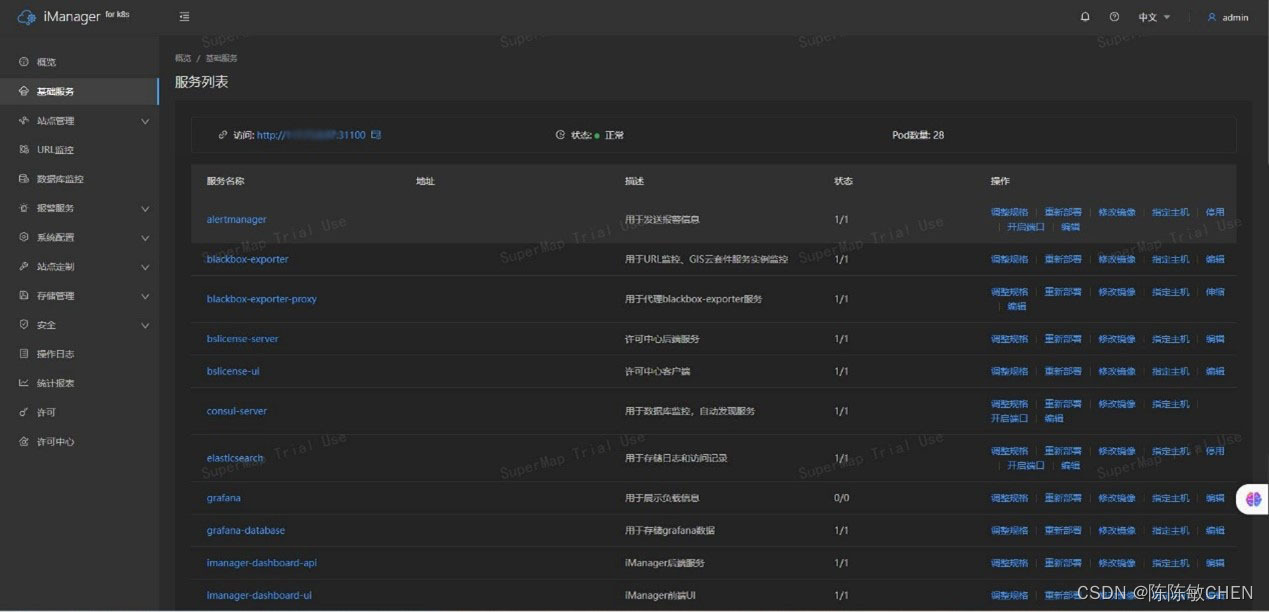Click the 服务列表 page title
This screenshot has height=612, width=1269.
[202, 82]
